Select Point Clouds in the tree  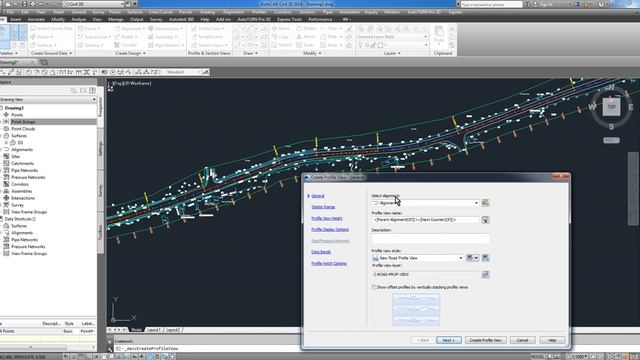[23, 129]
